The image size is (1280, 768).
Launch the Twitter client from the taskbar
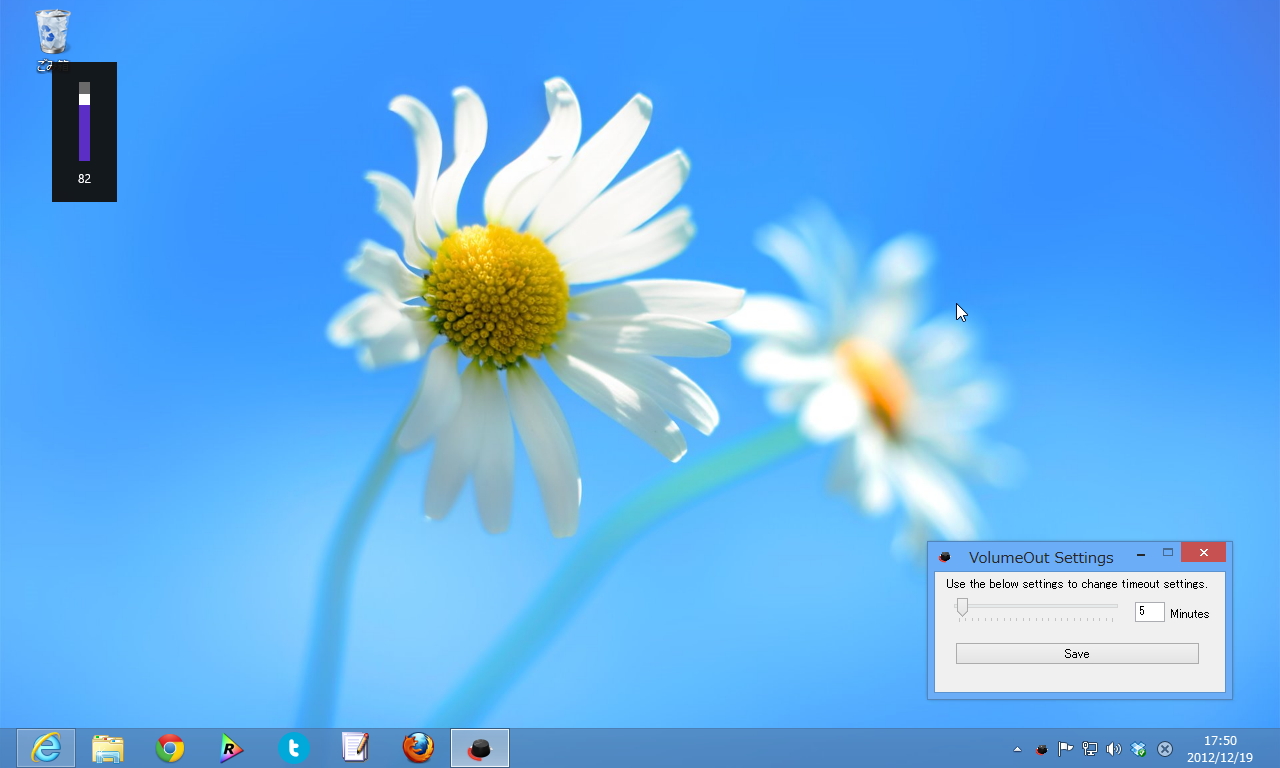(x=293, y=747)
